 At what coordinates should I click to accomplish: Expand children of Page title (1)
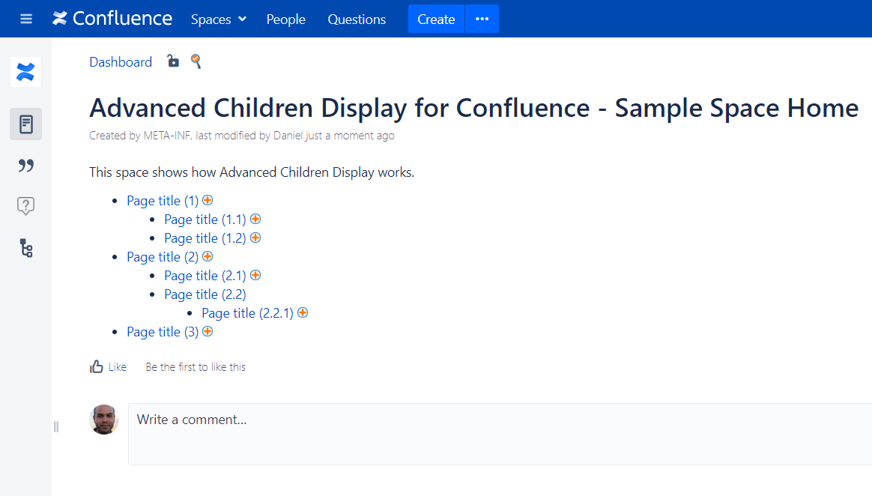tap(208, 200)
